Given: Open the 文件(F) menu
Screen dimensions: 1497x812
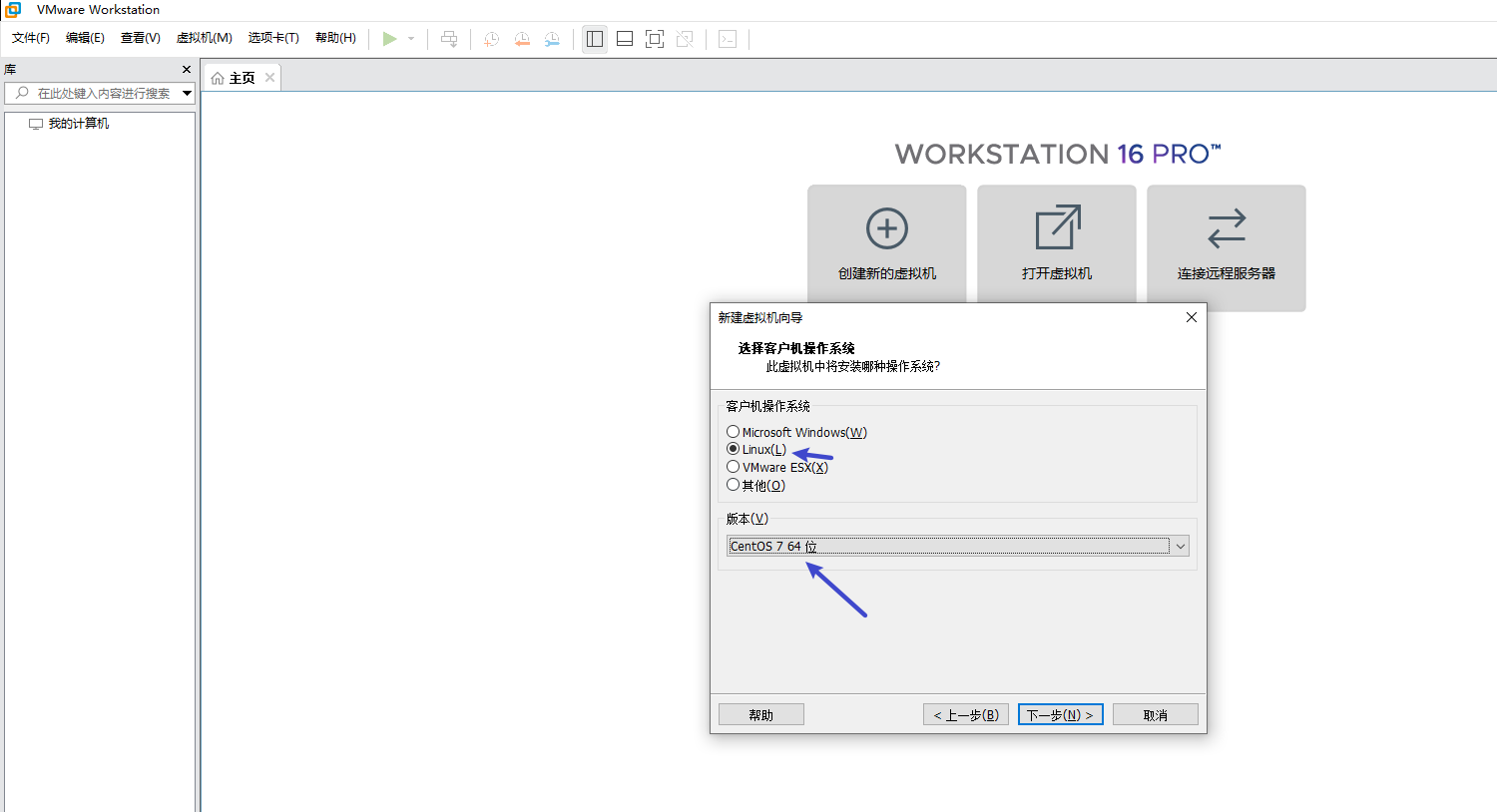Looking at the screenshot, I should [30, 38].
